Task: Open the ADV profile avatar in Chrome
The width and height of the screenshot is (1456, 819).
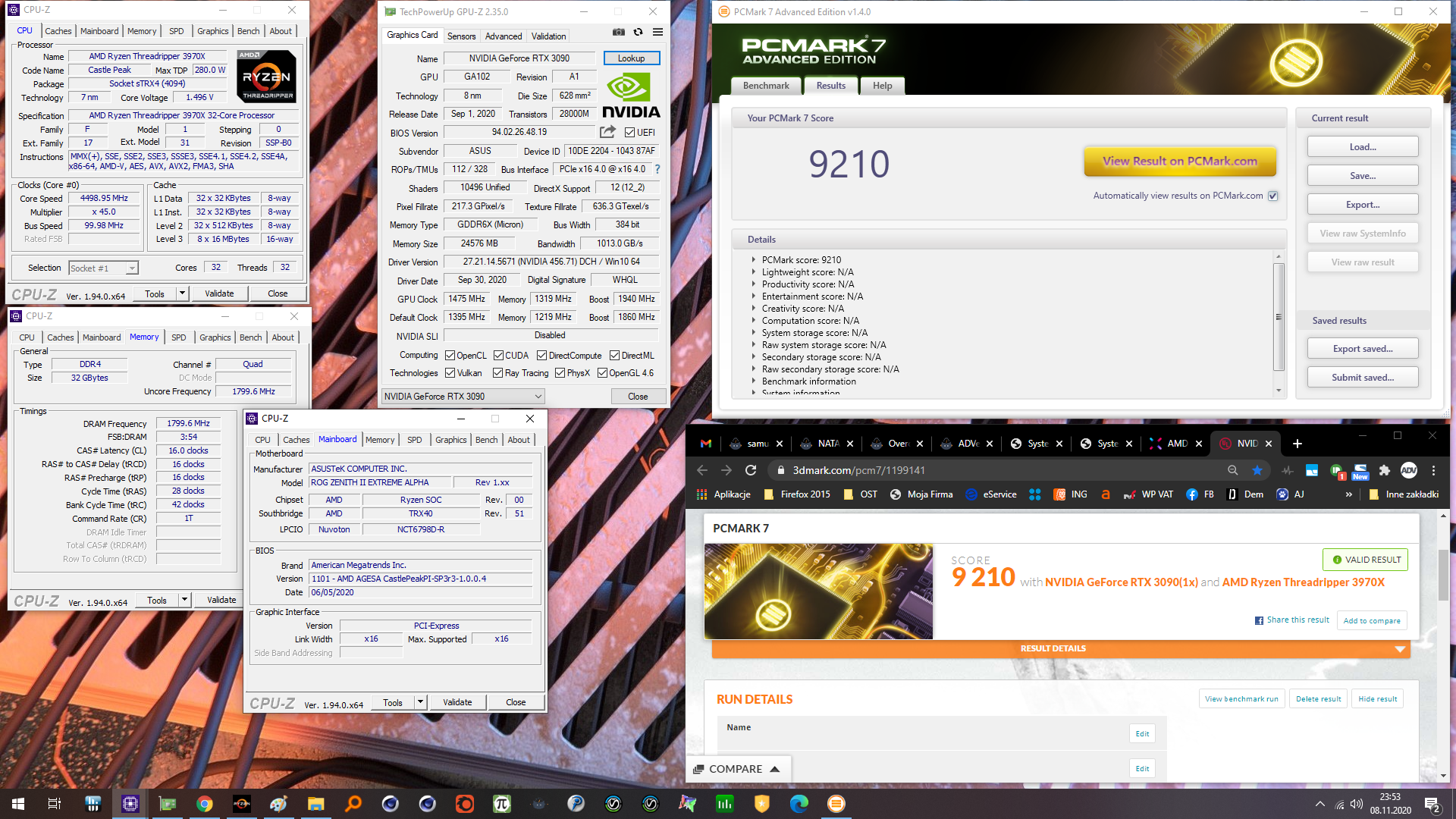Action: [x=1409, y=470]
